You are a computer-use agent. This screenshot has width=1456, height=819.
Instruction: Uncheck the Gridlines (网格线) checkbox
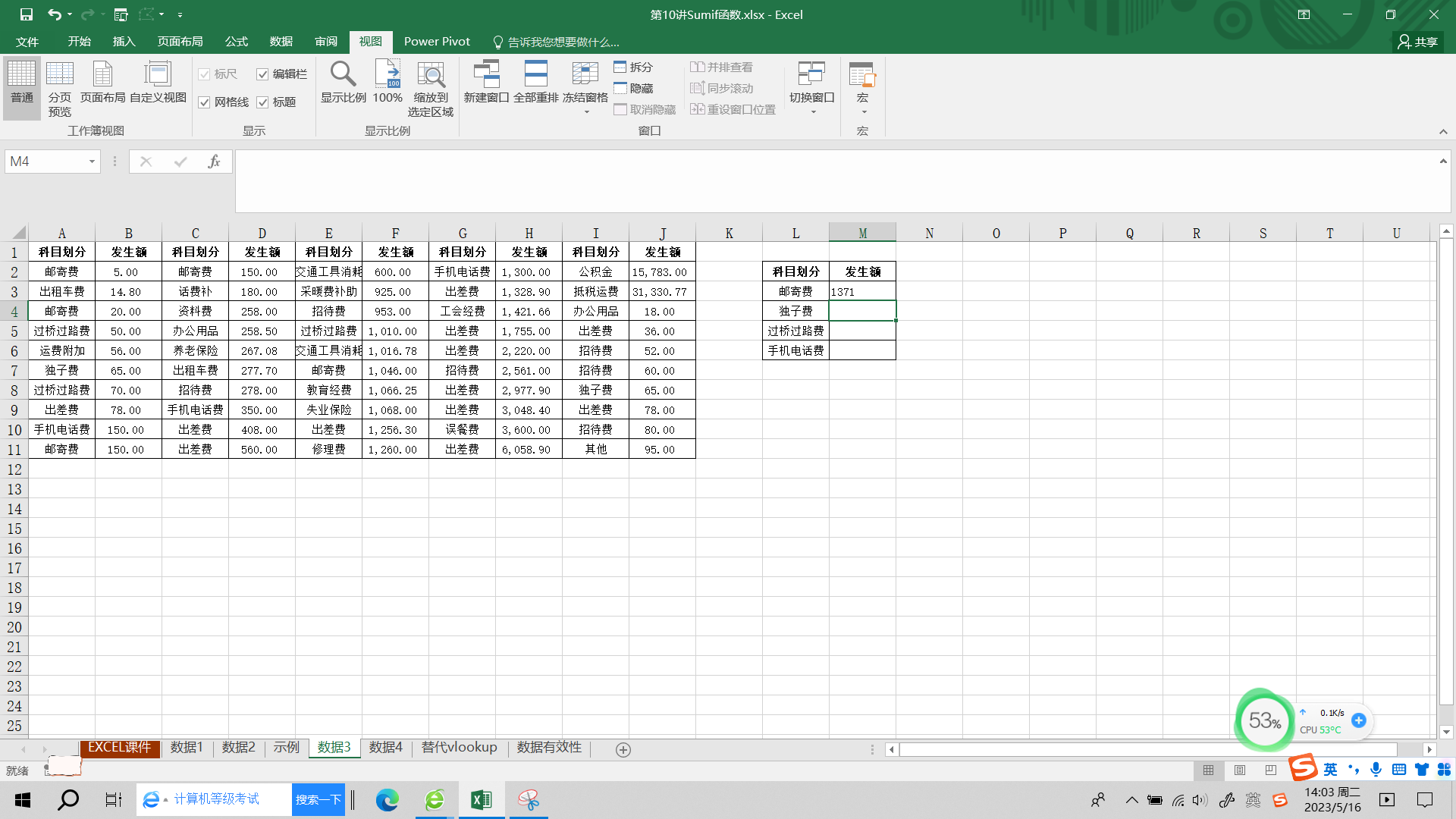[x=204, y=102]
